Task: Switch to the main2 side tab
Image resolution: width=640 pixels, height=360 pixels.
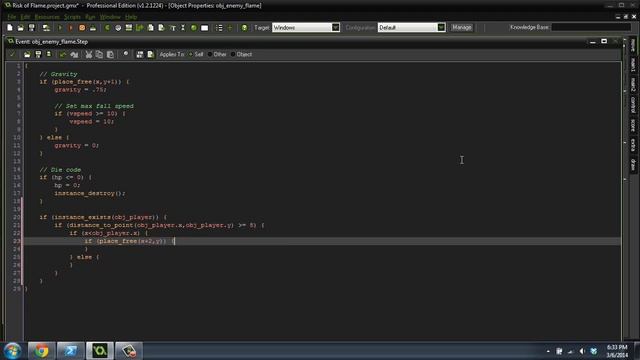Action: [x=633, y=85]
